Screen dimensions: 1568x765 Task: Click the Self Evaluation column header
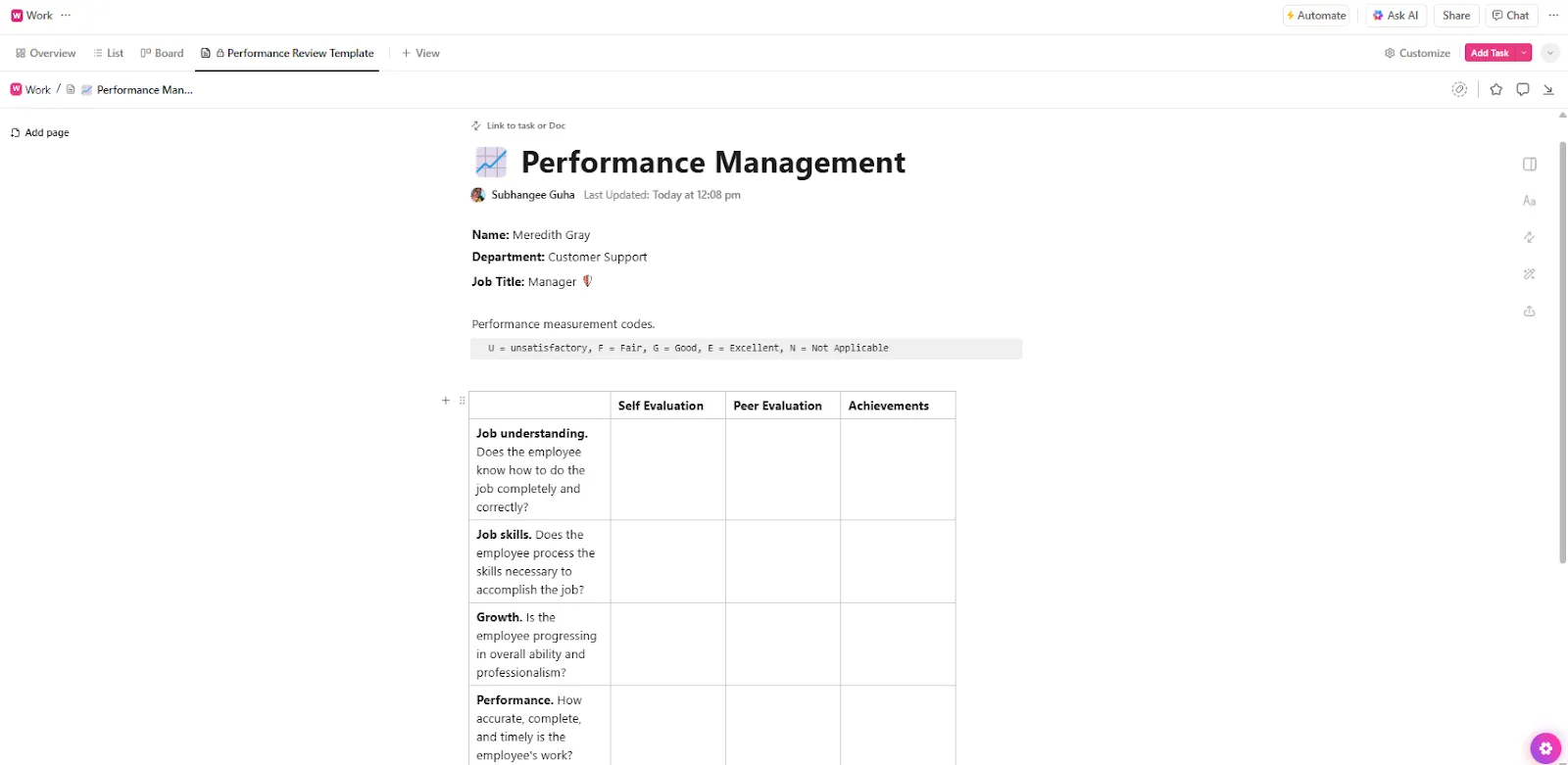click(x=667, y=406)
